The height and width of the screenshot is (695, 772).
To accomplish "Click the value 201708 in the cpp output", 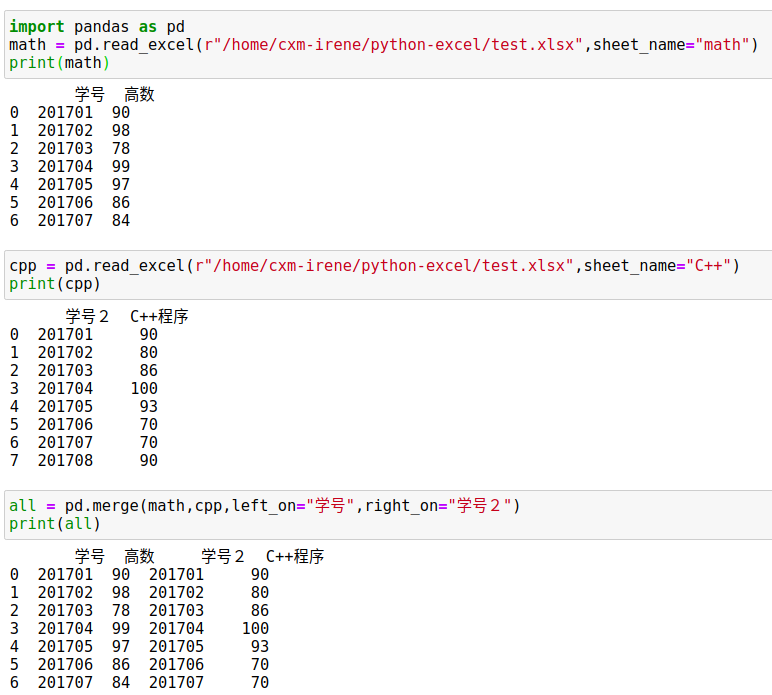I will click(65, 460).
